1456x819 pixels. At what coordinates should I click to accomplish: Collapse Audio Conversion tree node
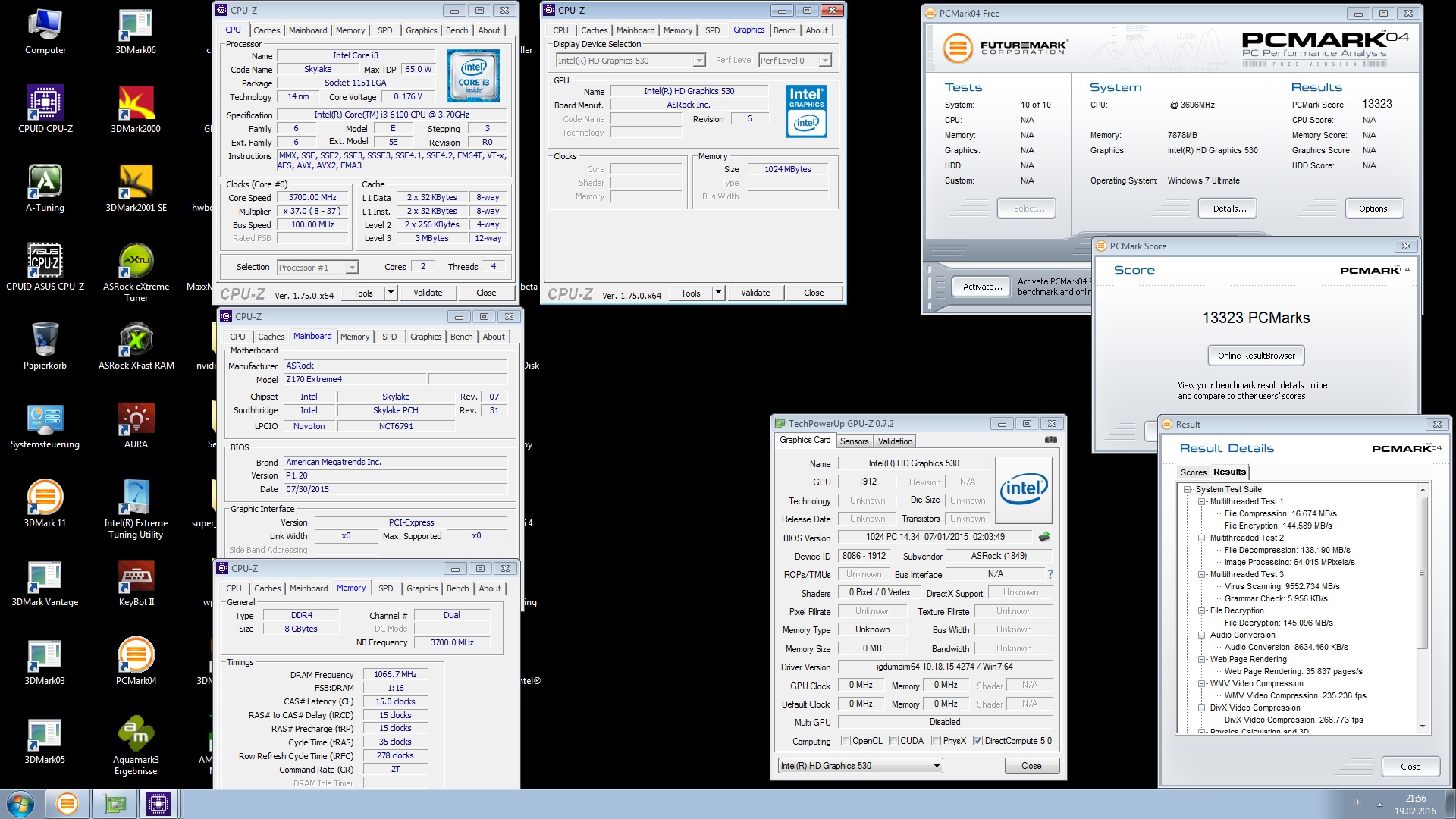1202,635
